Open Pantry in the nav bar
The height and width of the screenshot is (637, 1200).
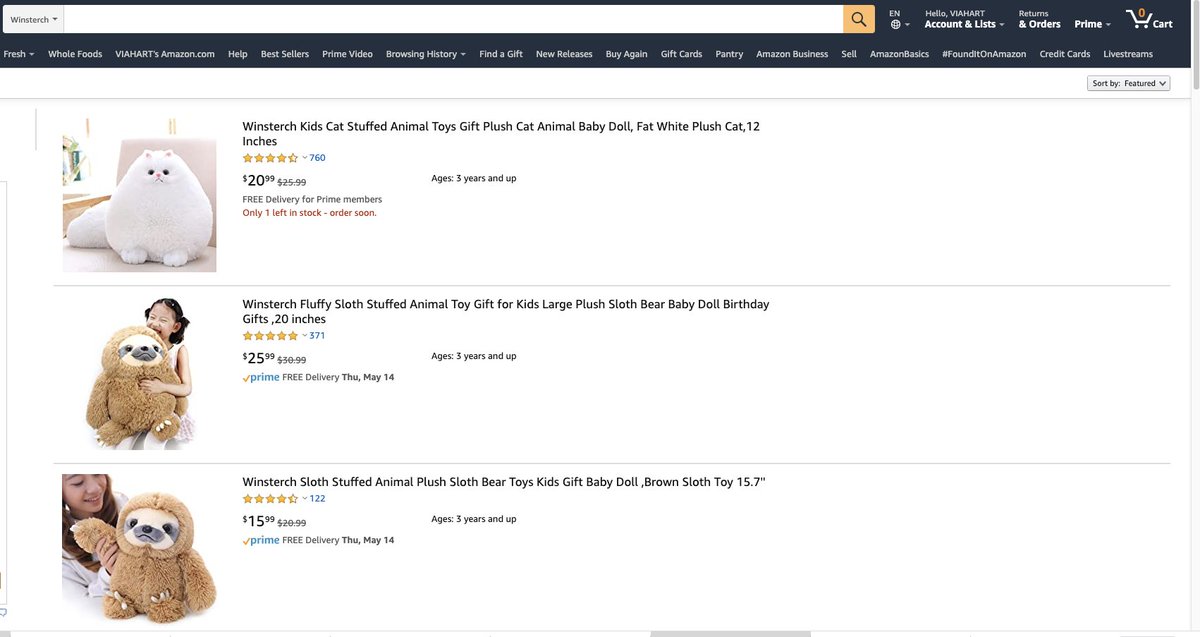coord(729,54)
